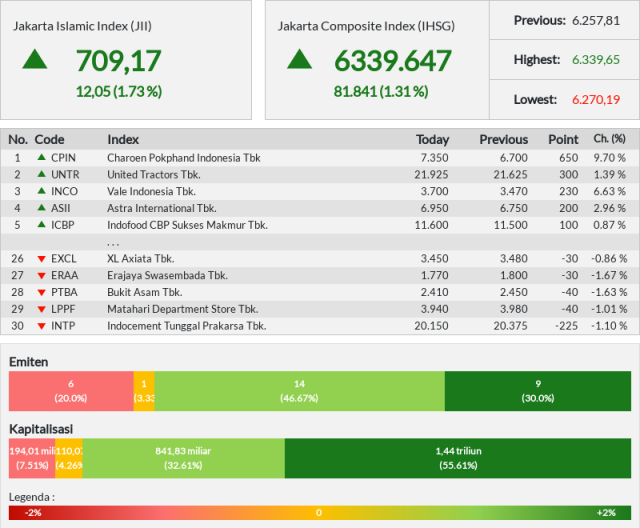This screenshot has height=528, width=640.
Task: Select the Astra International Tbk. entry
Action: (161, 208)
